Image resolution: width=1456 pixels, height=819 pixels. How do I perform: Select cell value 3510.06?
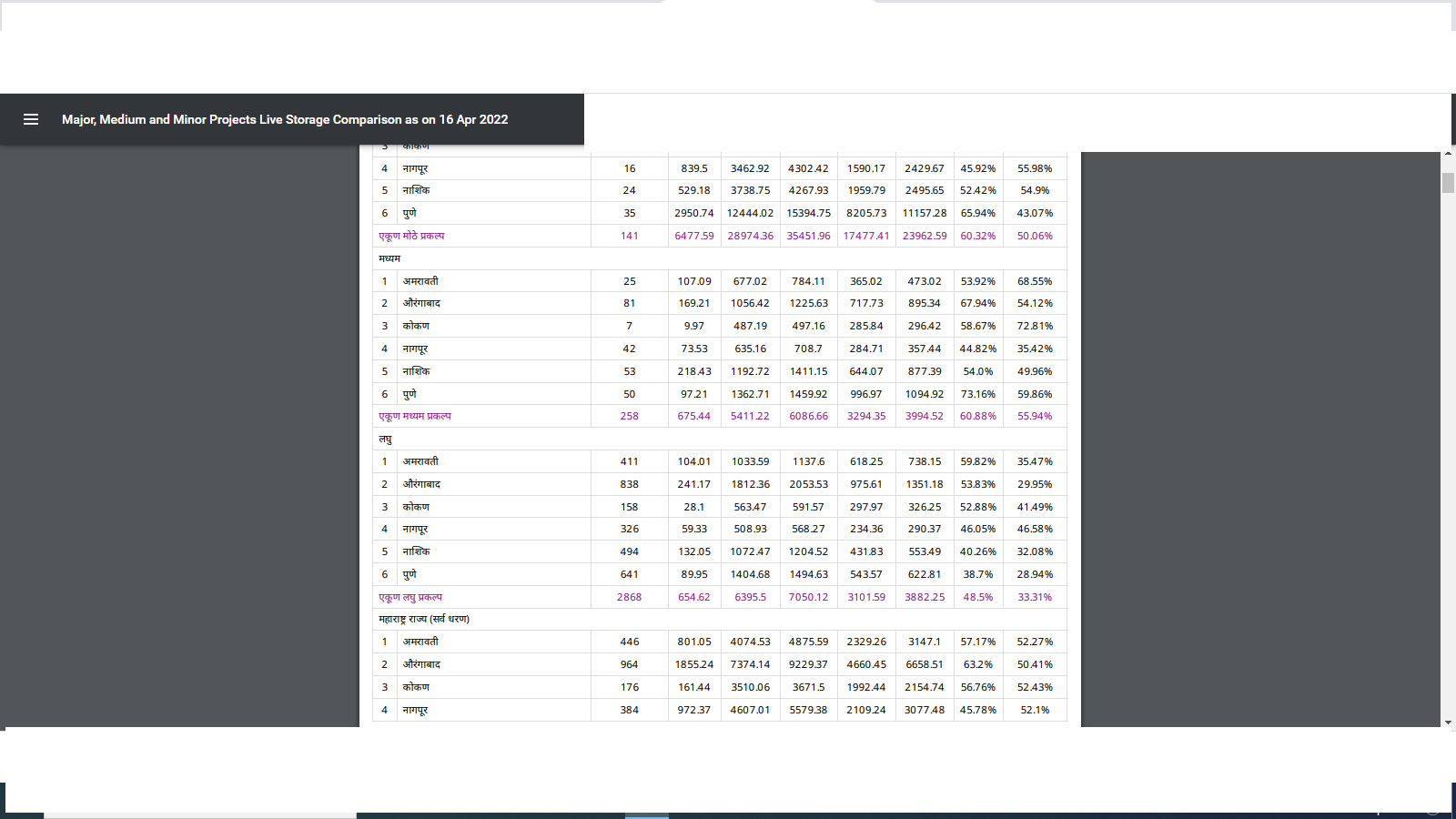click(x=750, y=687)
